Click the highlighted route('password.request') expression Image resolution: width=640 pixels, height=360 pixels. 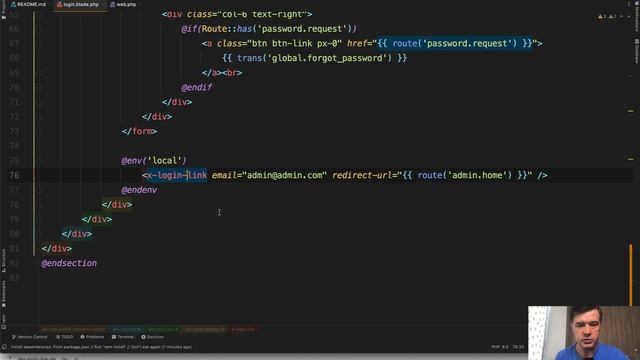[454, 43]
